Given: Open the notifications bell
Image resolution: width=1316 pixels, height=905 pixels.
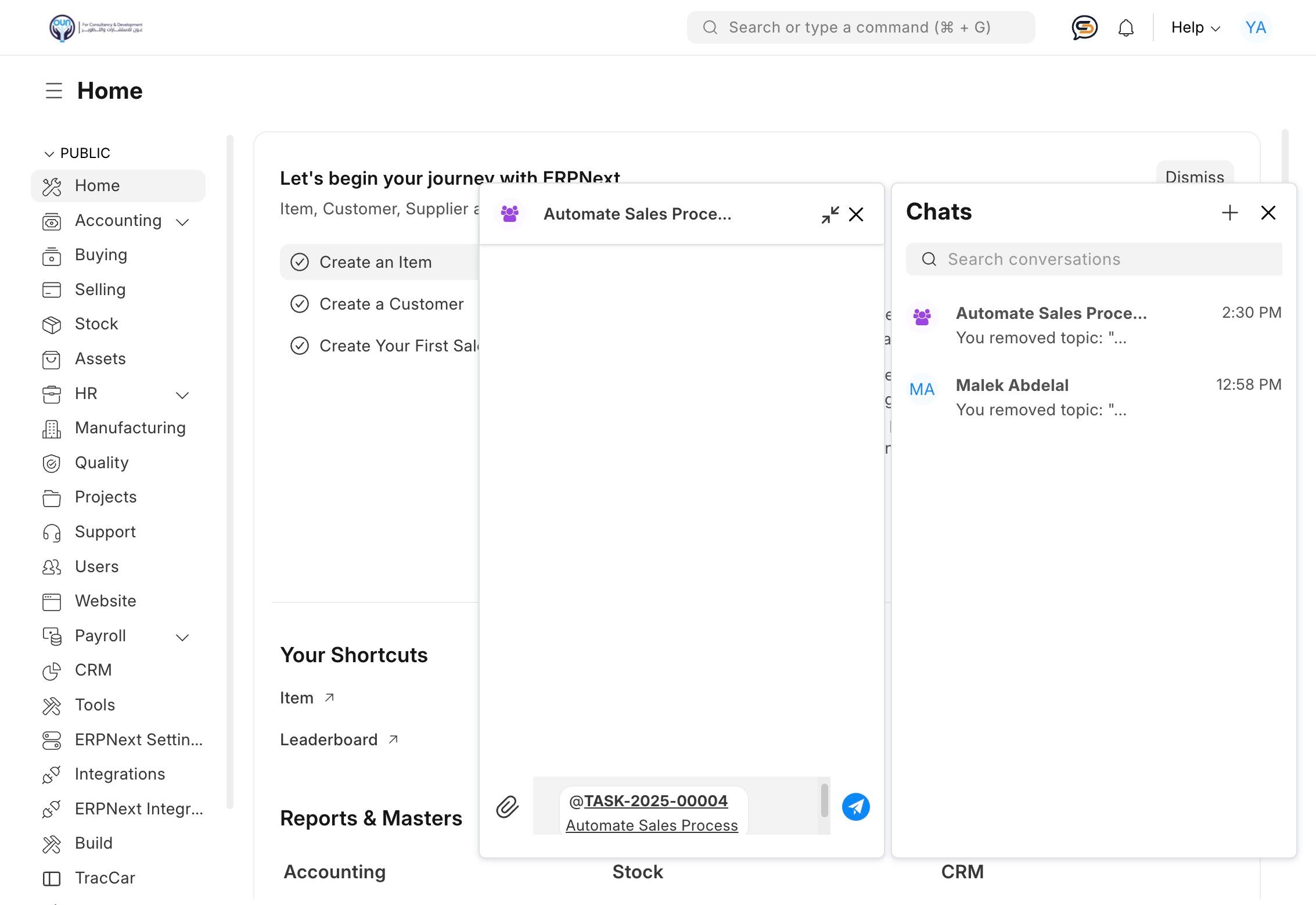Looking at the screenshot, I should pyautogui.click(x=1126, y=27).
